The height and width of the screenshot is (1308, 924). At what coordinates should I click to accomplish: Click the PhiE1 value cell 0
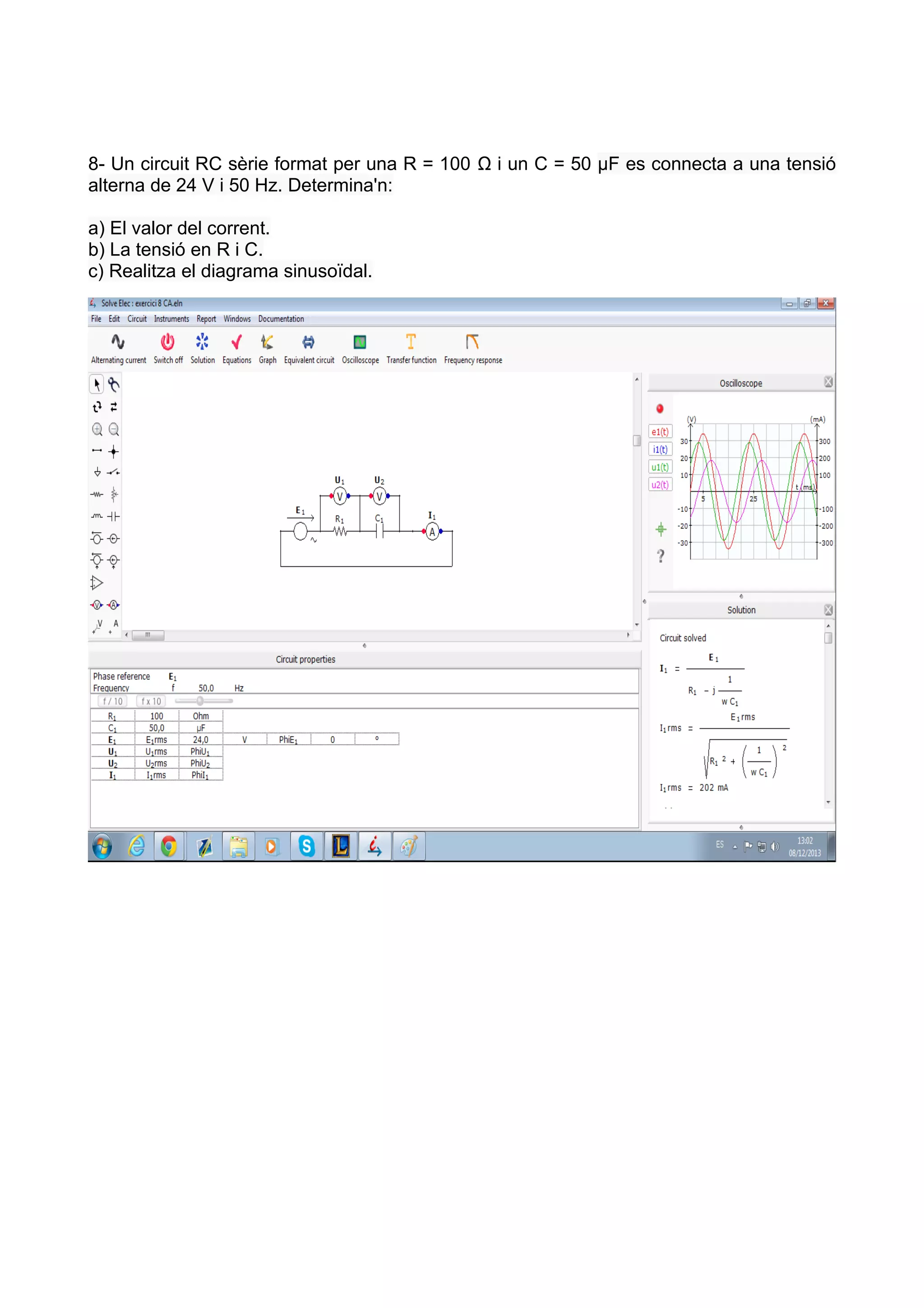333,739
